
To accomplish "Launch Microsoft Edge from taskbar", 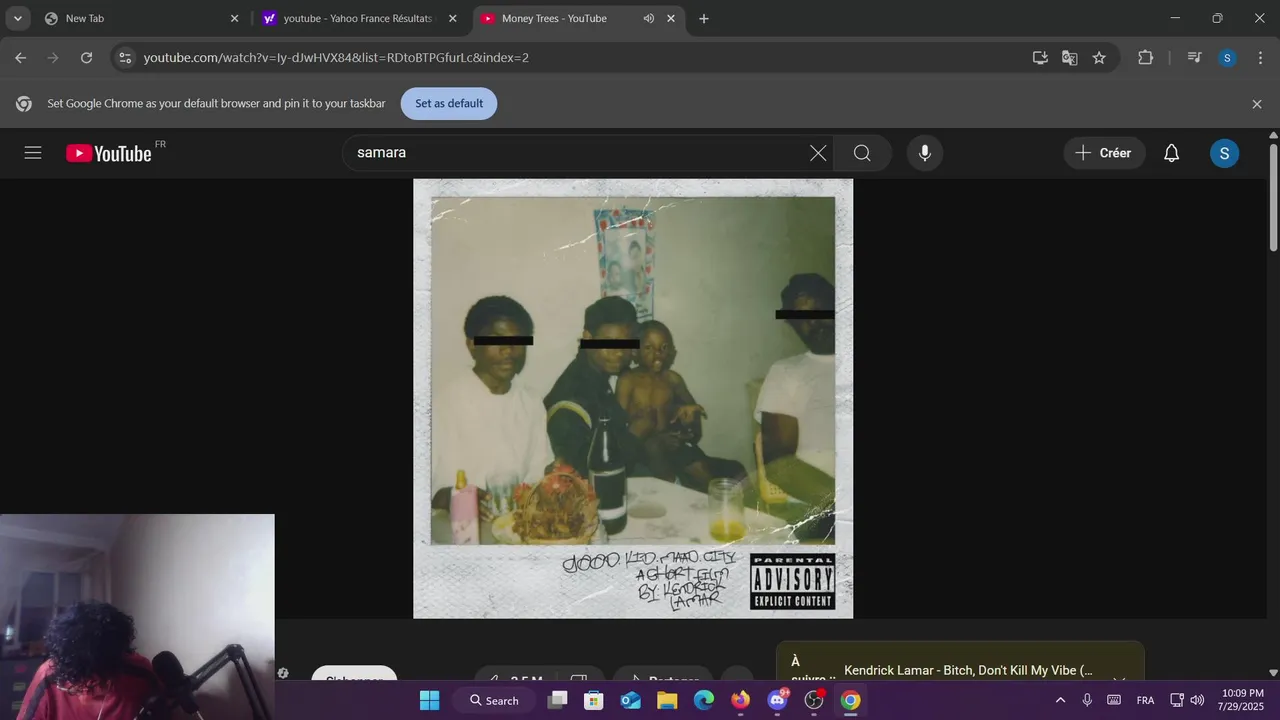I will coord(704,700).
